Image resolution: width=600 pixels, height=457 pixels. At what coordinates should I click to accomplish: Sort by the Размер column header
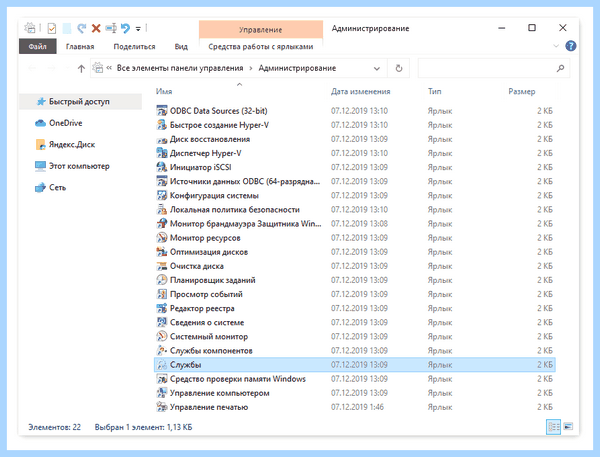click(522, 91)
